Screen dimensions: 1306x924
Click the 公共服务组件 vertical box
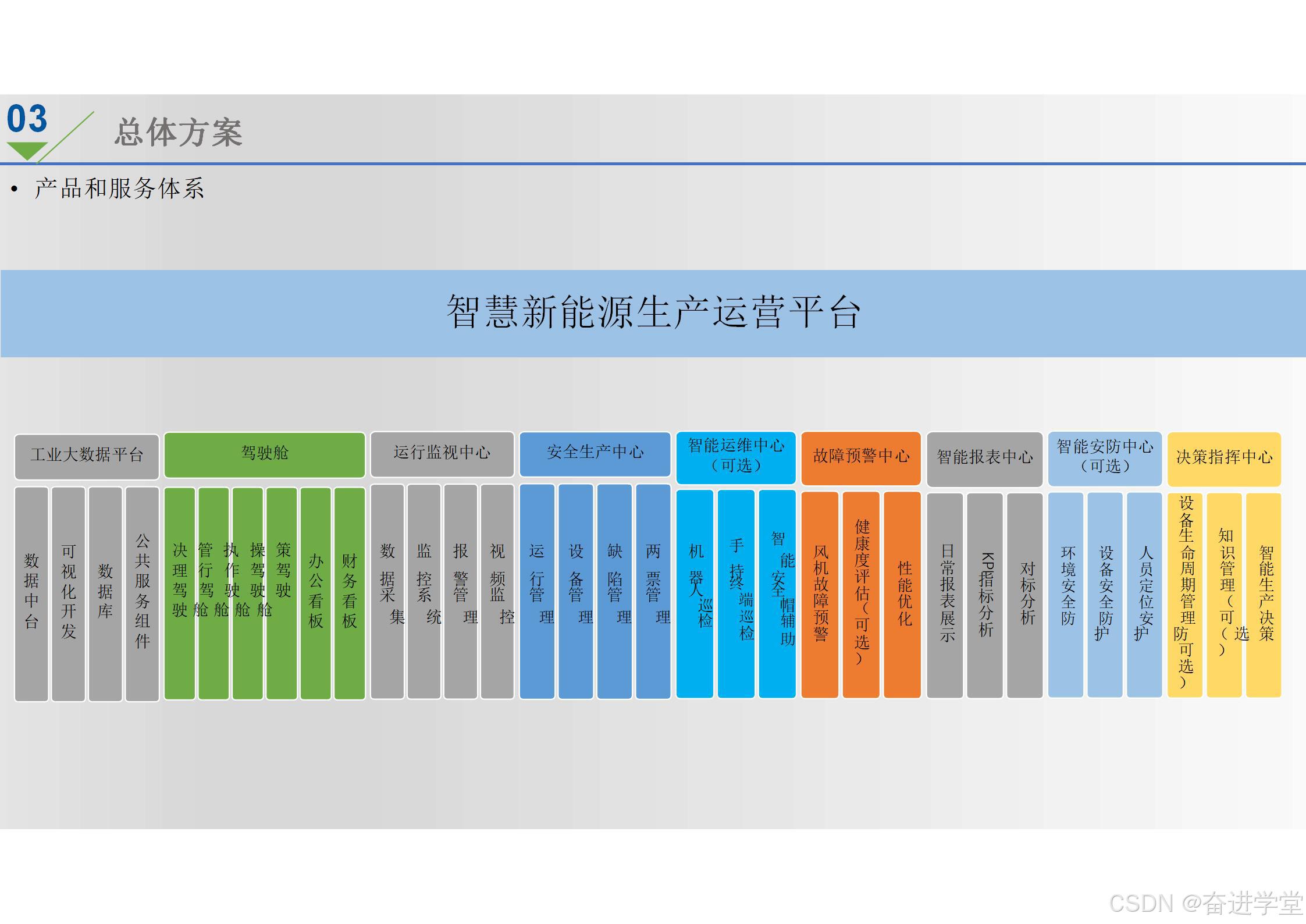[x=143, y=594]
